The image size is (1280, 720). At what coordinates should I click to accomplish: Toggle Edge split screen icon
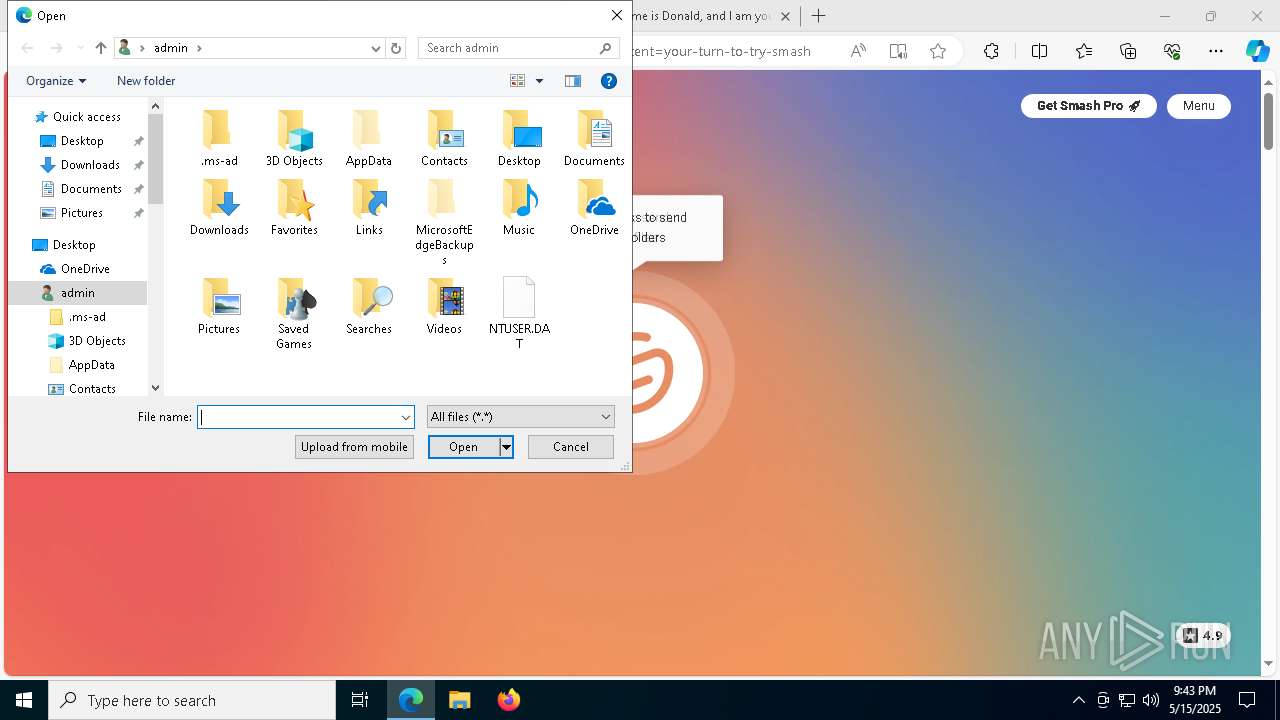pyautogui.click(x=1039, y=51)
